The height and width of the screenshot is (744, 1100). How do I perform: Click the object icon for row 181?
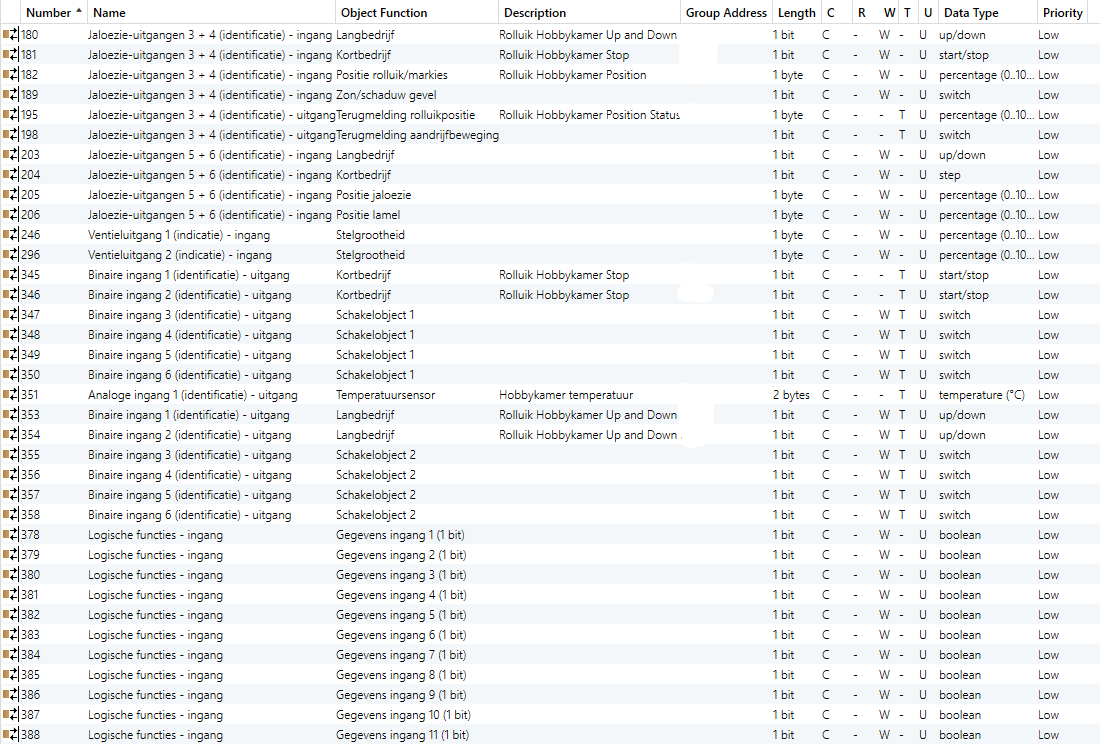click(x=11, y=55)
